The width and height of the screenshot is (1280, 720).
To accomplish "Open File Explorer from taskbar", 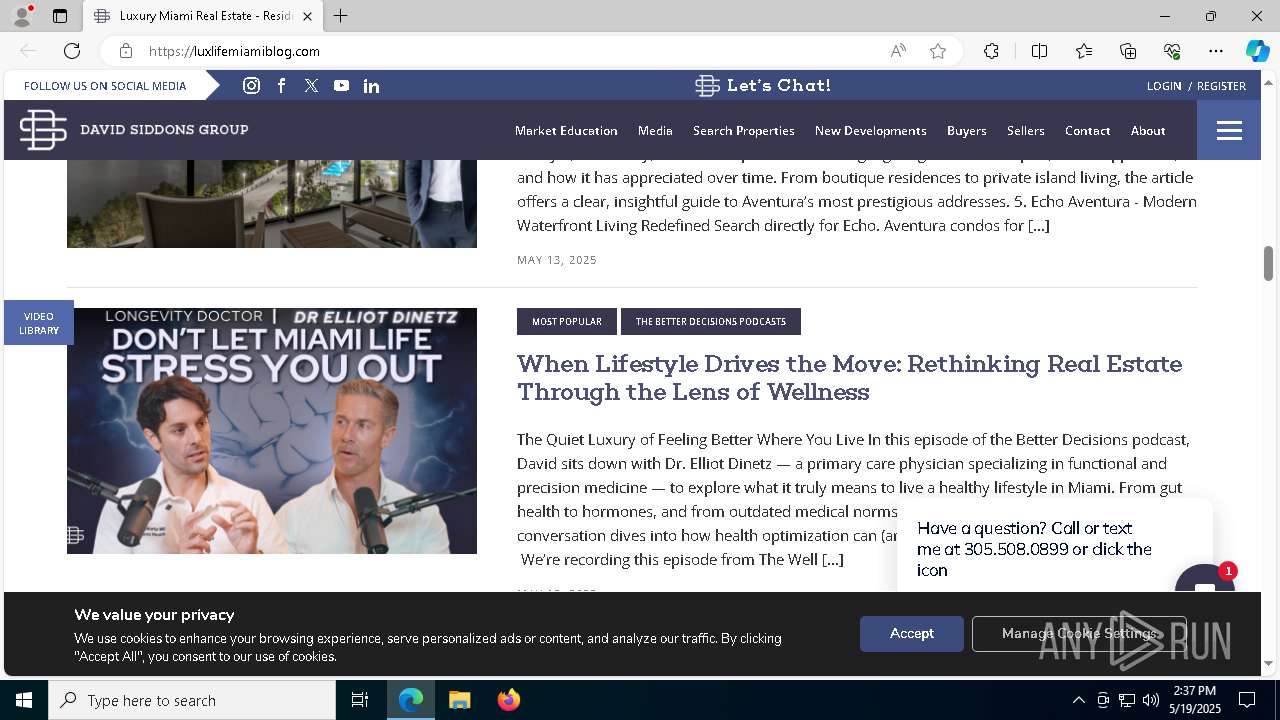I will click(x=459, y=700).
